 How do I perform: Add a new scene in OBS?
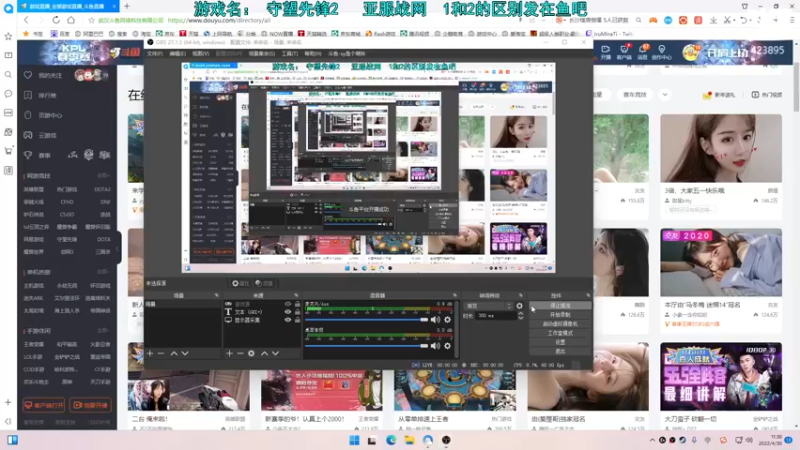coord(150,353)
